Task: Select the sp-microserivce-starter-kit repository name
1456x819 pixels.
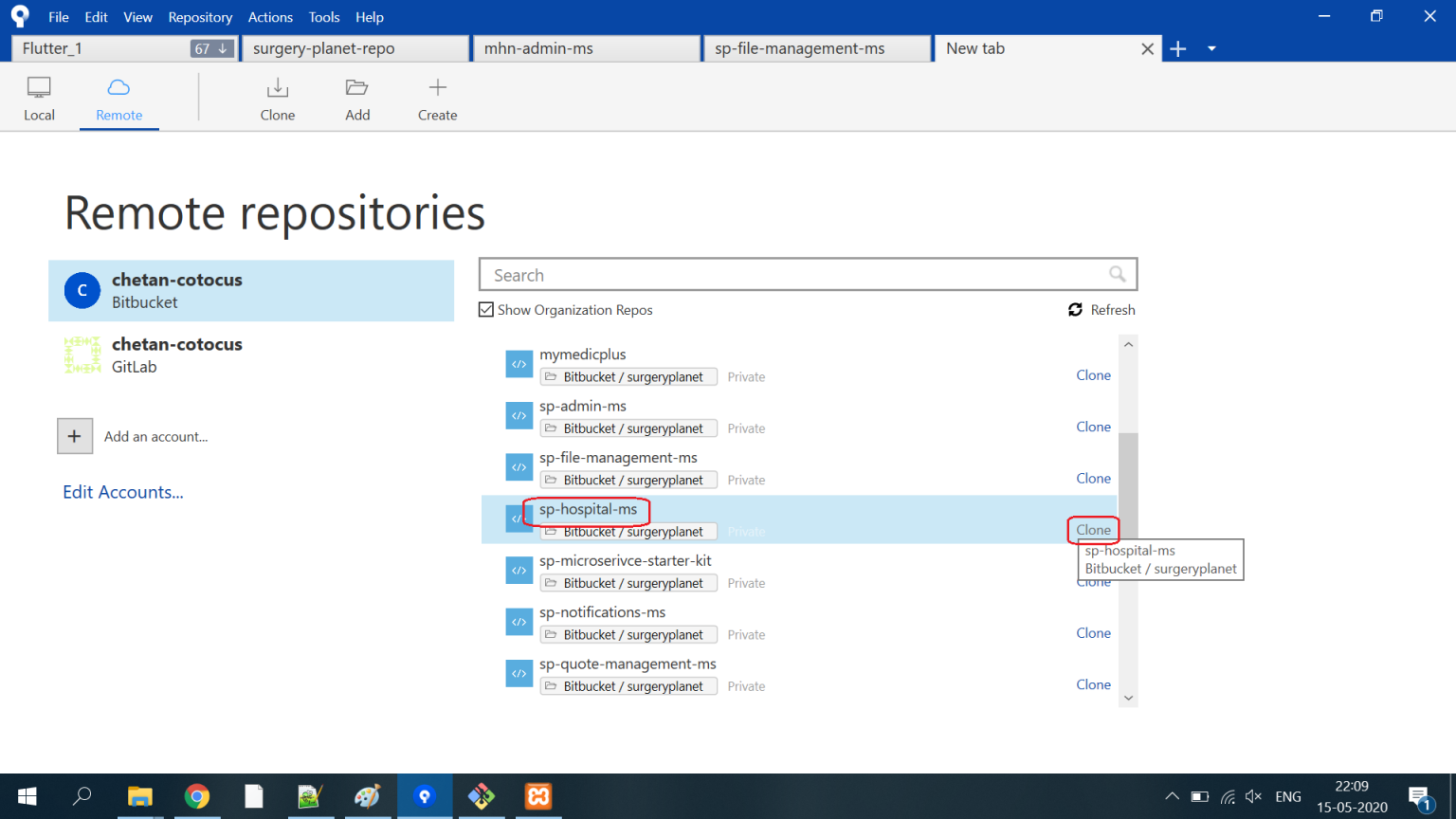Action: [626, 560]
